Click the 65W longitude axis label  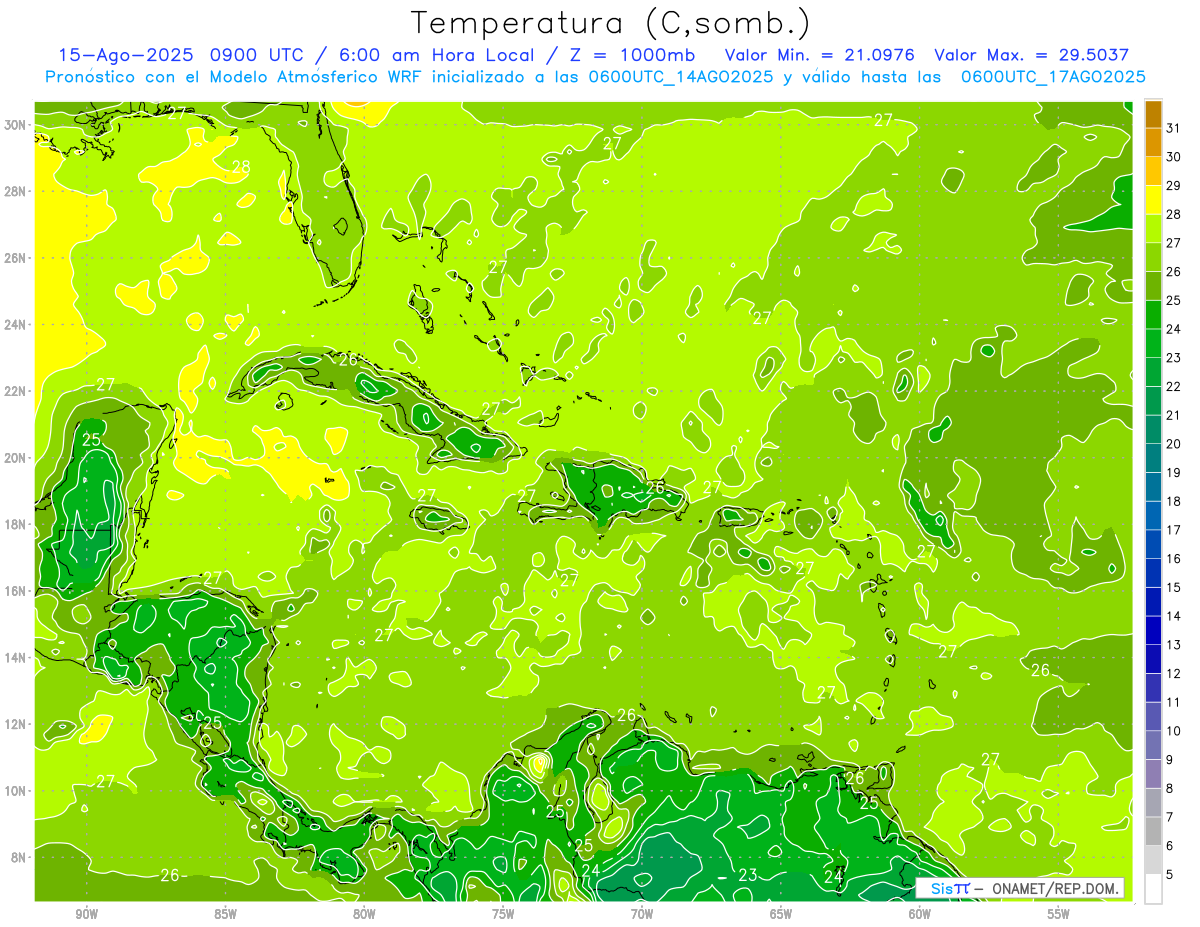(781, 914)
